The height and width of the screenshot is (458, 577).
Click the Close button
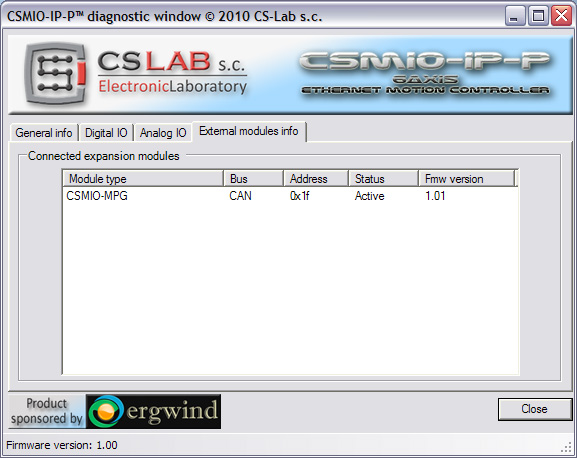(x=534, y=409)
